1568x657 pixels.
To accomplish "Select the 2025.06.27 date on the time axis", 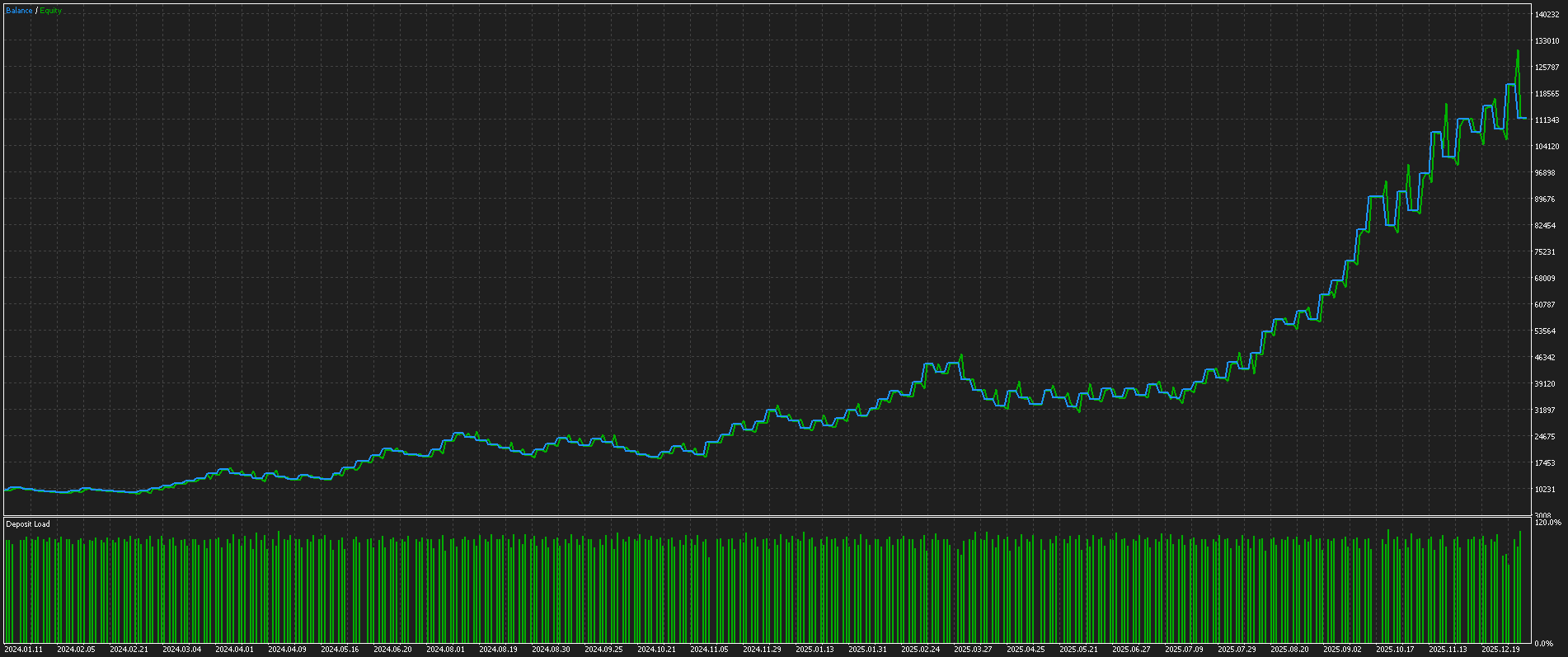I will tap(1131, 650).
